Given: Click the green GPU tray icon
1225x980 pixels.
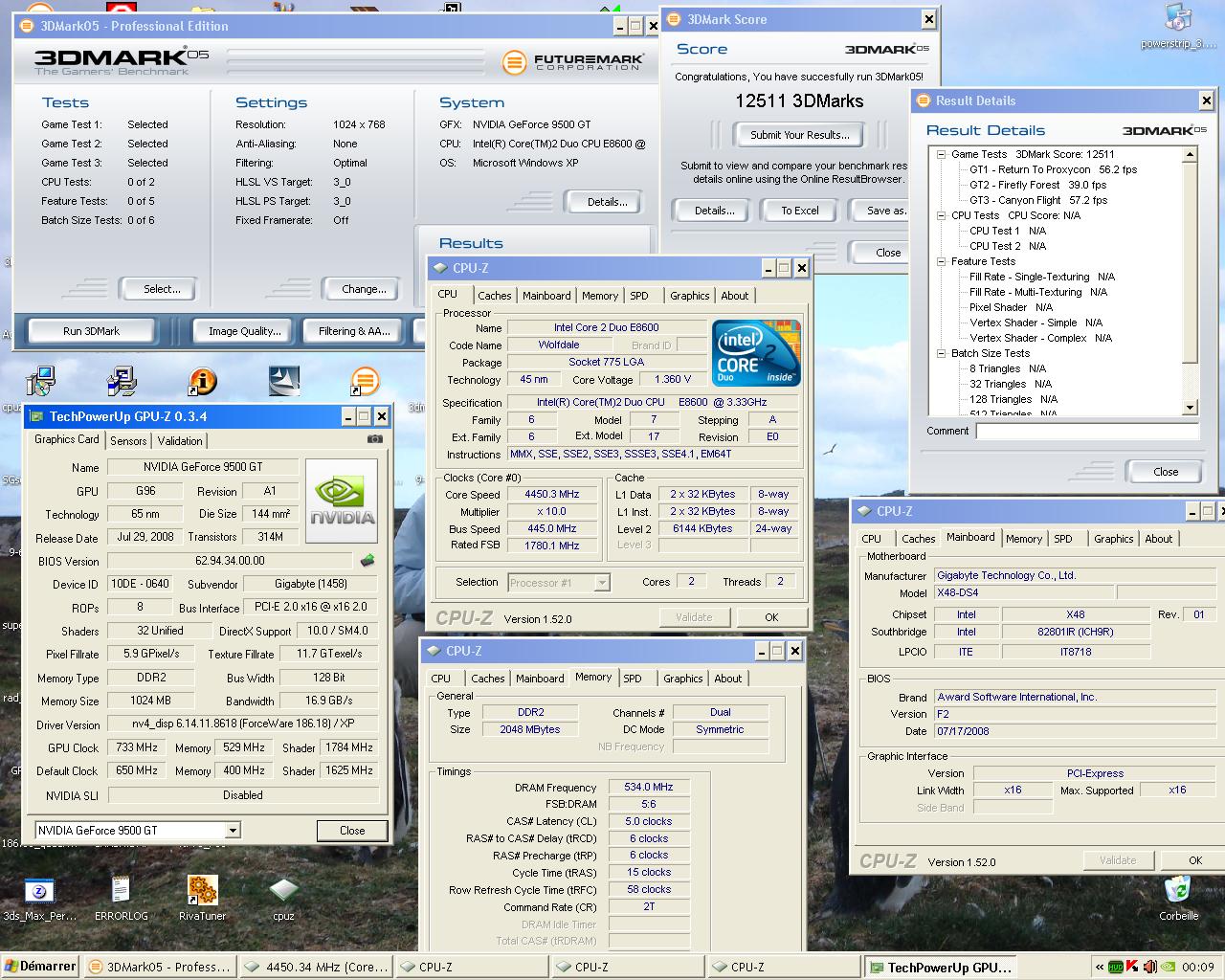Looking at the screenshot, I should coord(1116,967).
